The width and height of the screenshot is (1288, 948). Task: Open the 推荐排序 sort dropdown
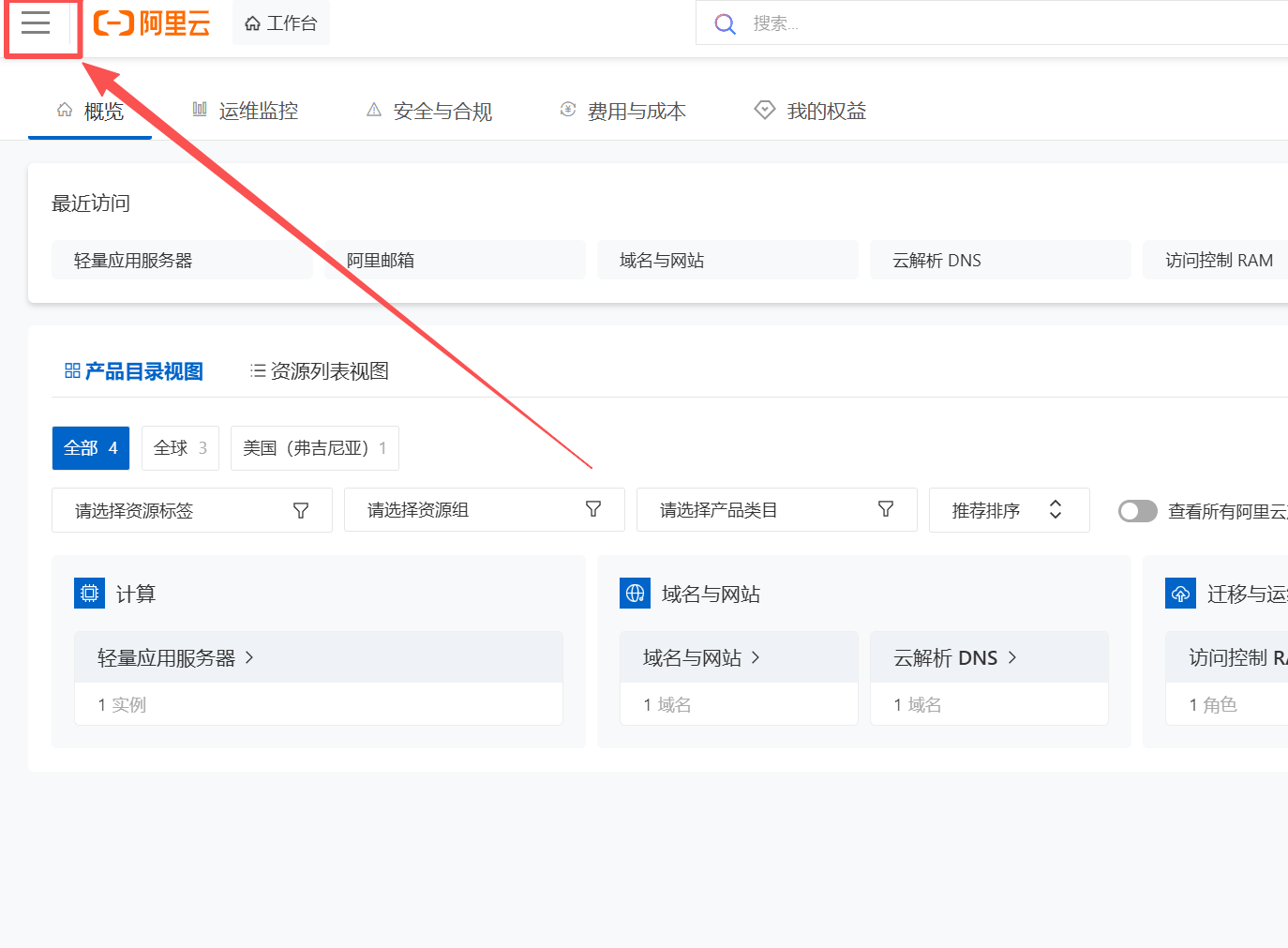coord(1009,510)
